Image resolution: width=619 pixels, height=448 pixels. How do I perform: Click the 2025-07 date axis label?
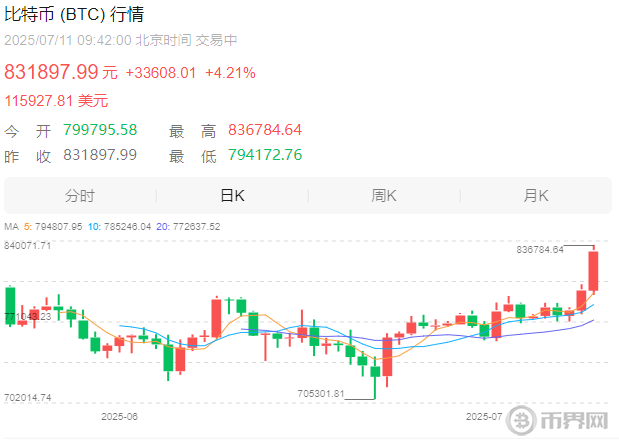[x=484, y=416]
